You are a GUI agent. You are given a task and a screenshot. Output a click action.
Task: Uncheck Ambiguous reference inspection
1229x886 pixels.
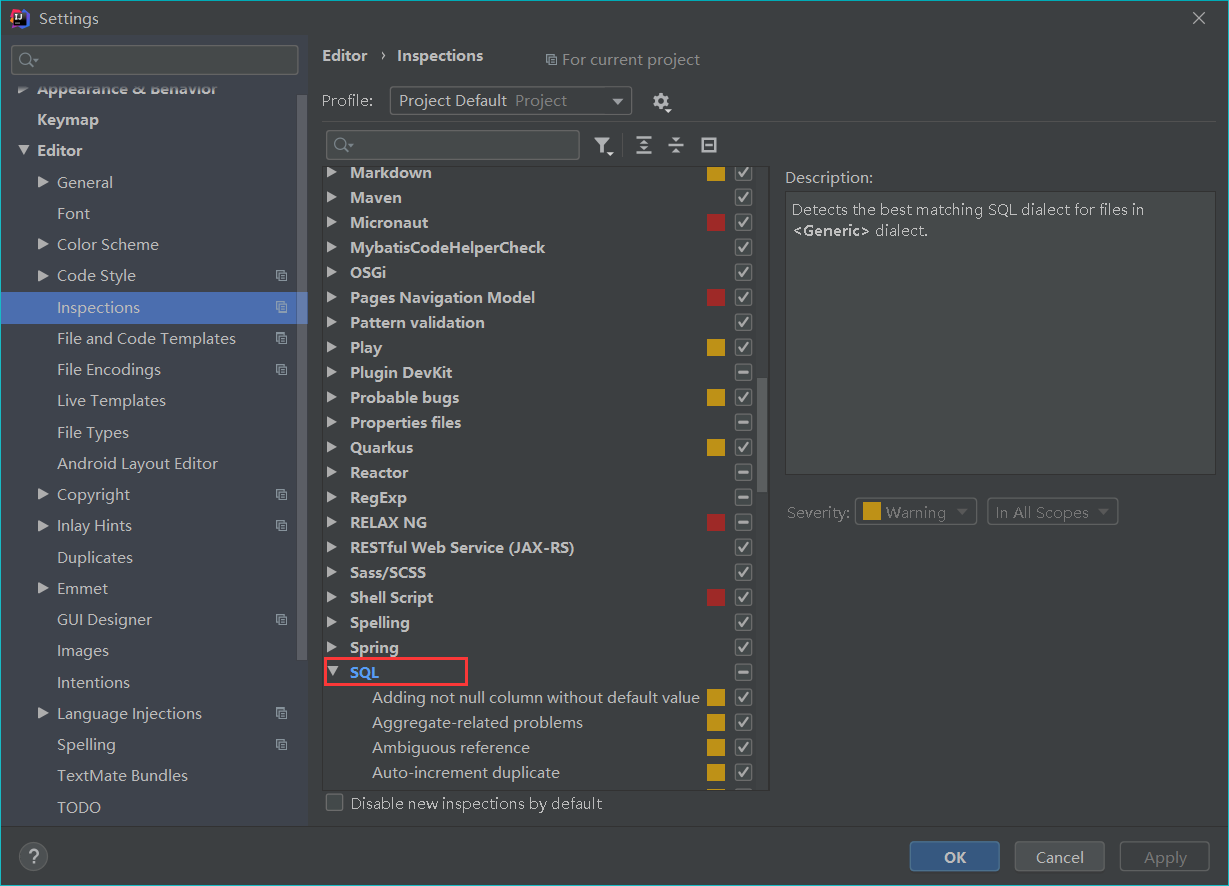pos(743,748)
